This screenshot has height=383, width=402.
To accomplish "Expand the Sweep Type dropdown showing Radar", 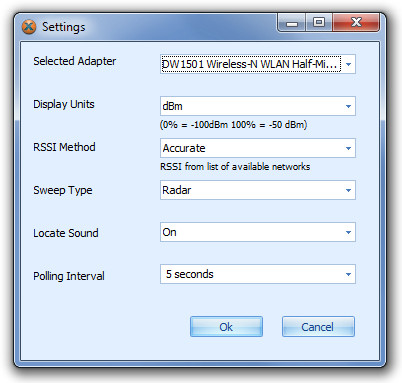I will click(x=258, y=190).
